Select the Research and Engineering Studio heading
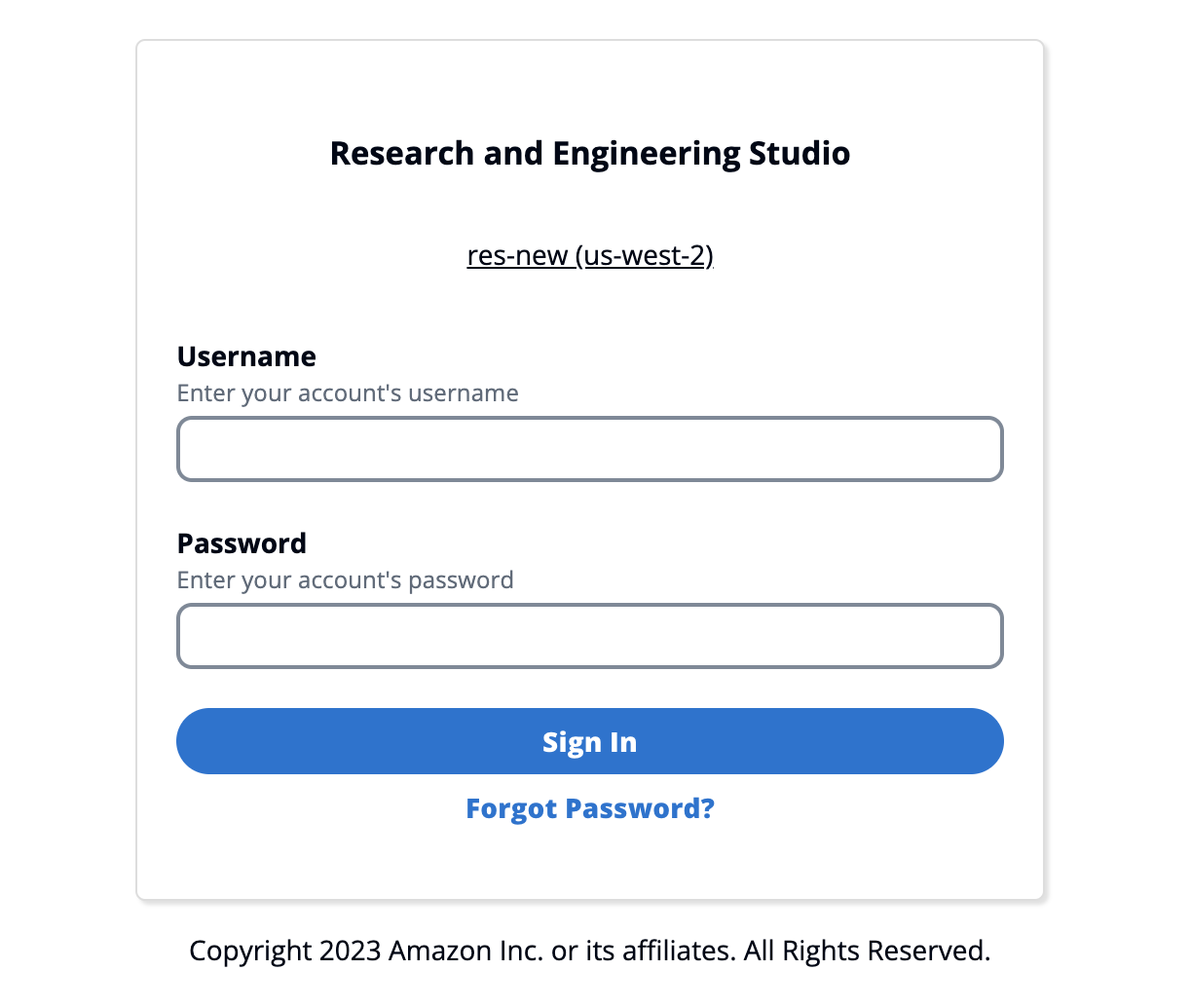 tap(589, 153)
